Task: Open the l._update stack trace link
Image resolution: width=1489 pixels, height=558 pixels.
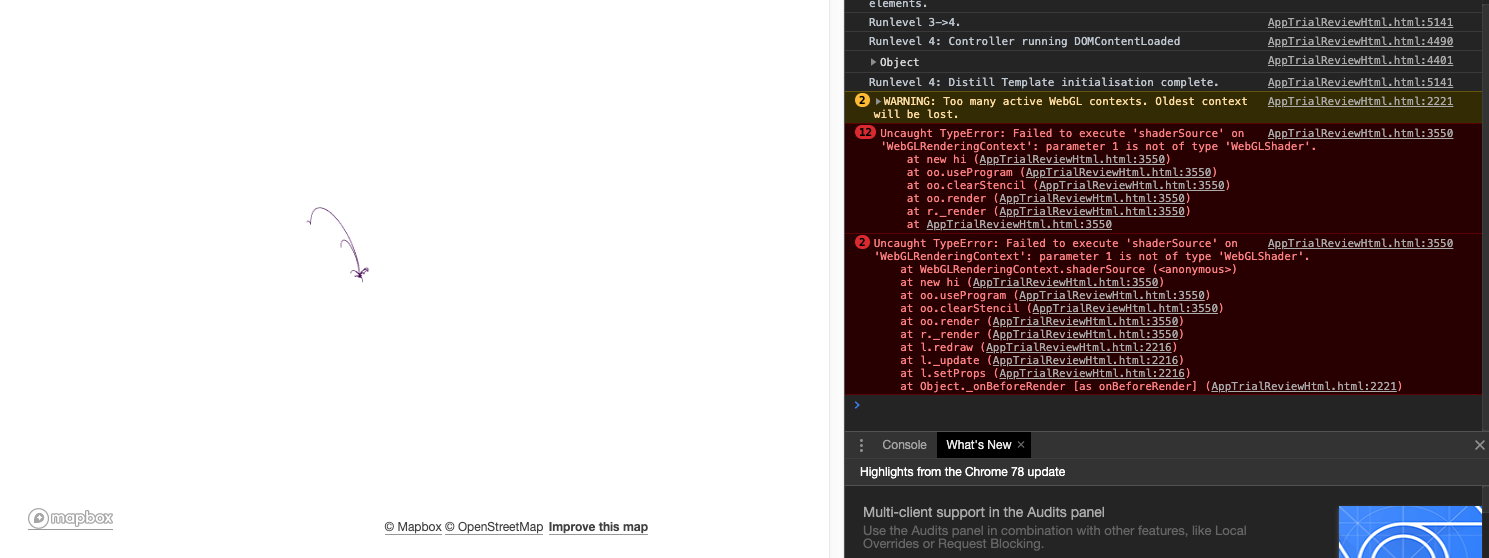Action: click(1085, 360)
